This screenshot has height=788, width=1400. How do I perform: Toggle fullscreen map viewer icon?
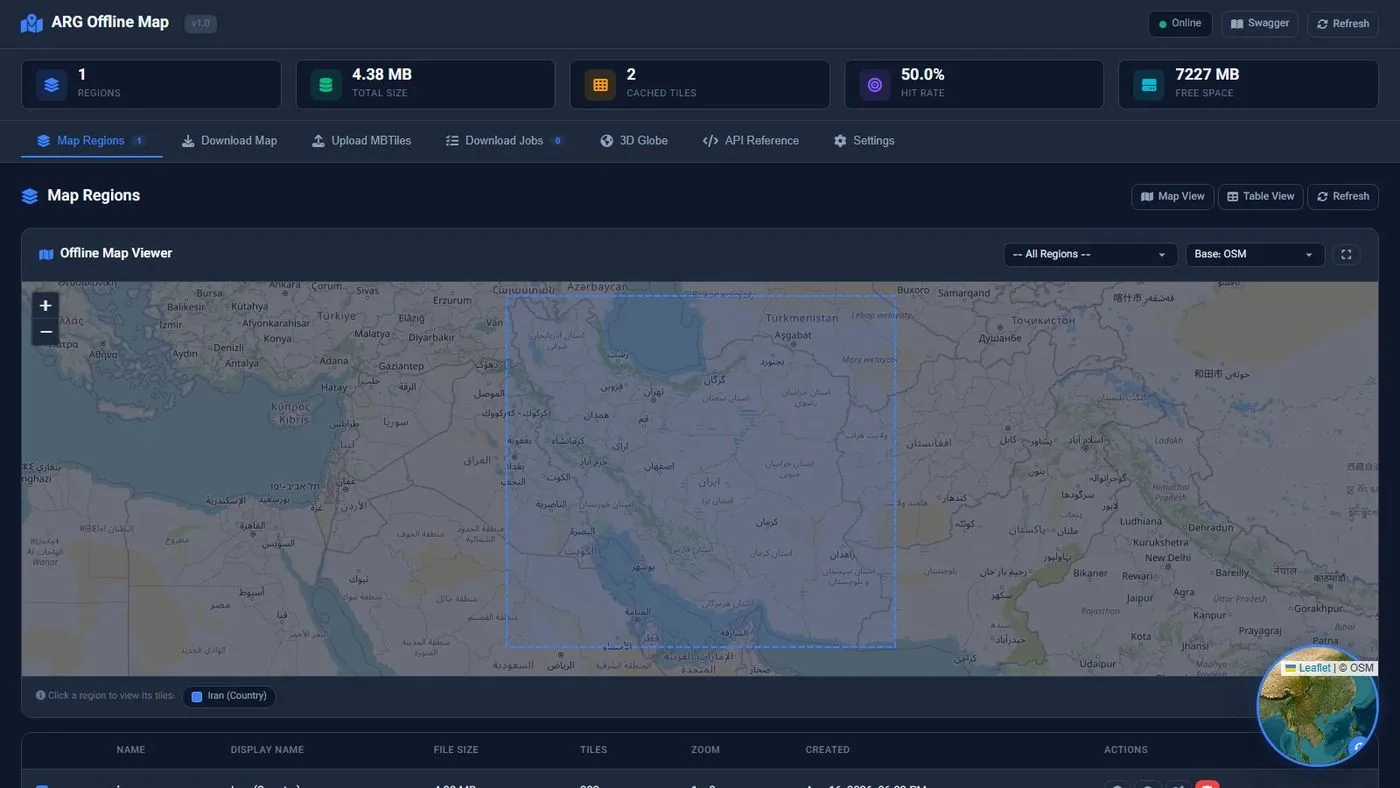click(1346, 255)
